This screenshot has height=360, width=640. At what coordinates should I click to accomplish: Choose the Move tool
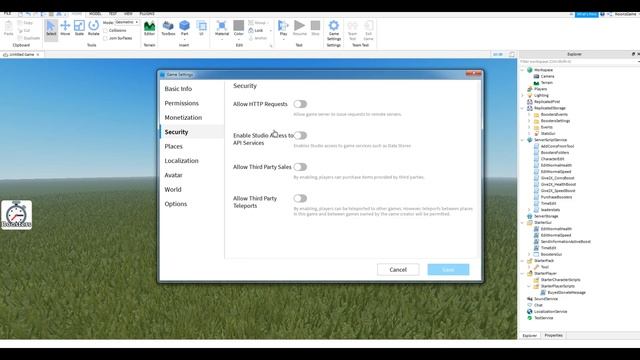point(65,29)
